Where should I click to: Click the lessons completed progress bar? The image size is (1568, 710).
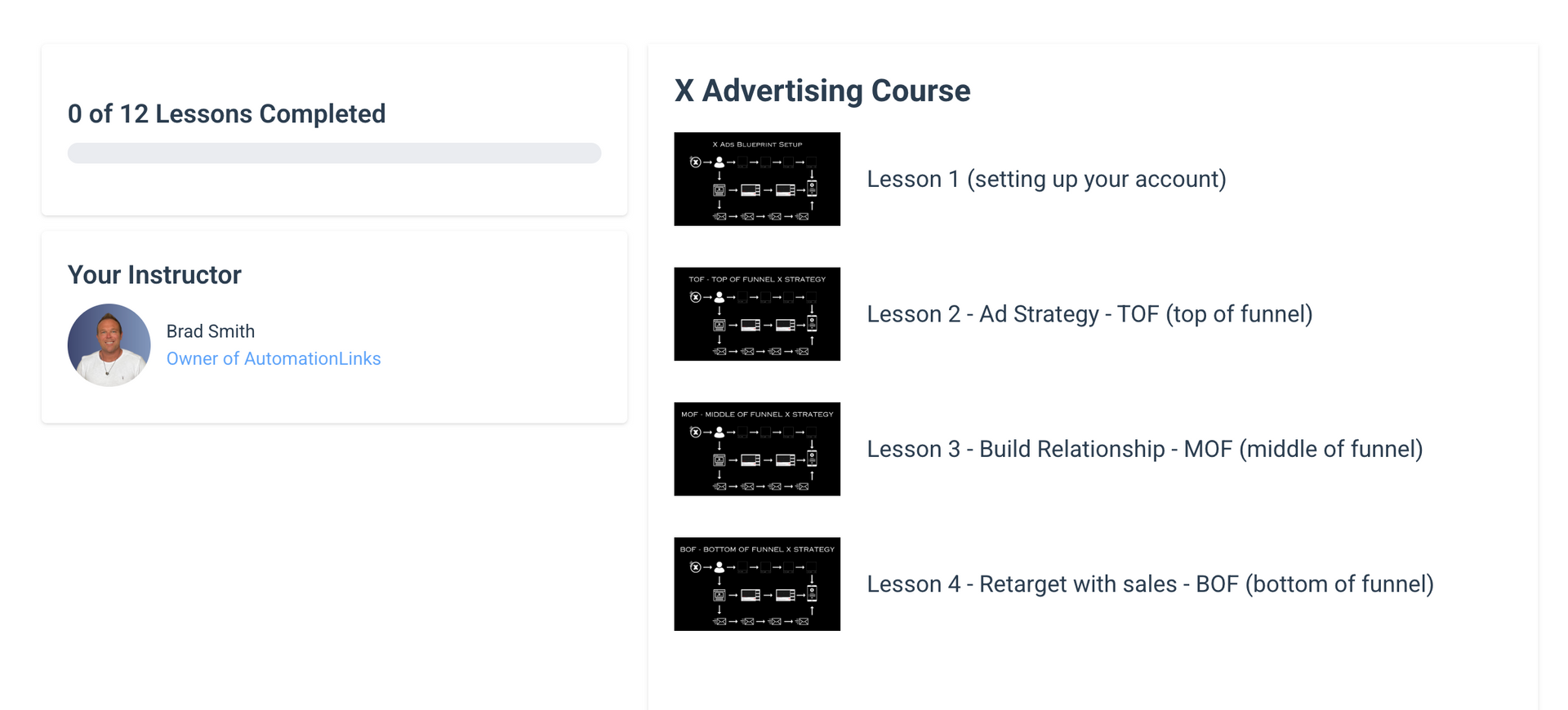tap(334, 153)
